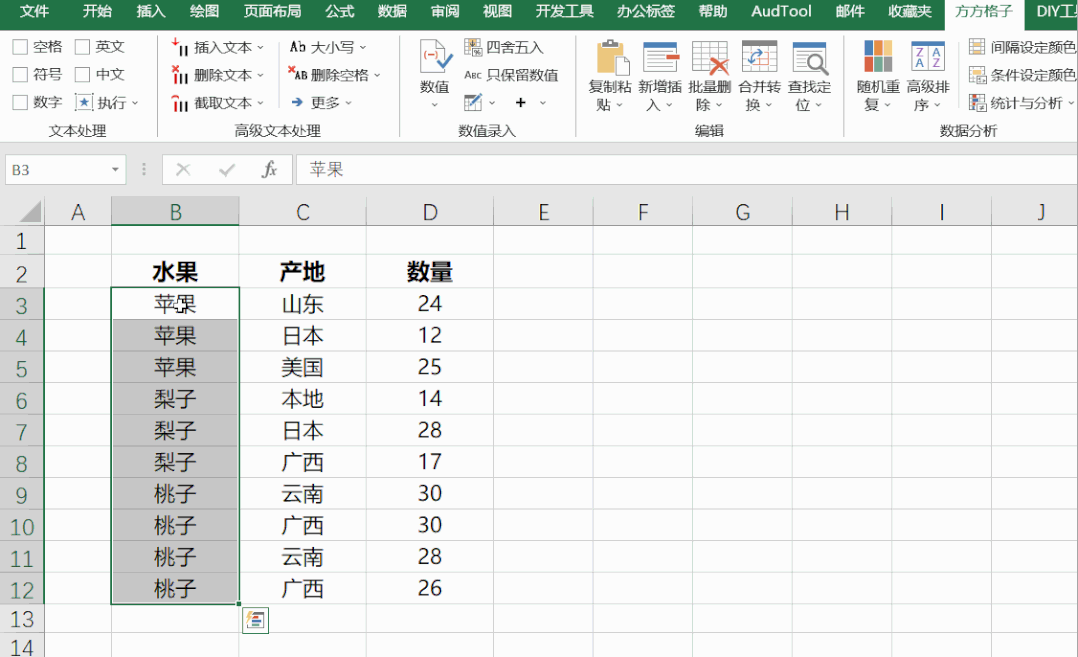
Task: Open the 批量删除 batch delete tool
Action: tap(710, 76)
